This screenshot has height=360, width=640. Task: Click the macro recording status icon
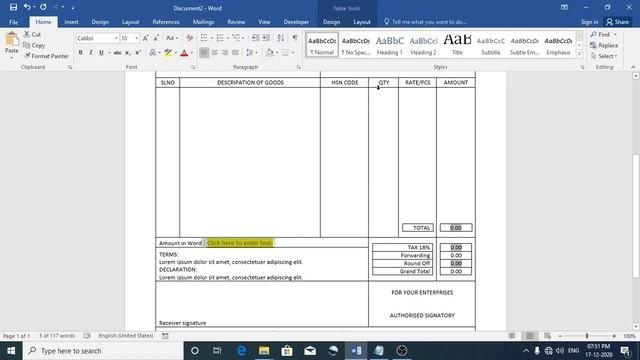(x=165, y=336)
